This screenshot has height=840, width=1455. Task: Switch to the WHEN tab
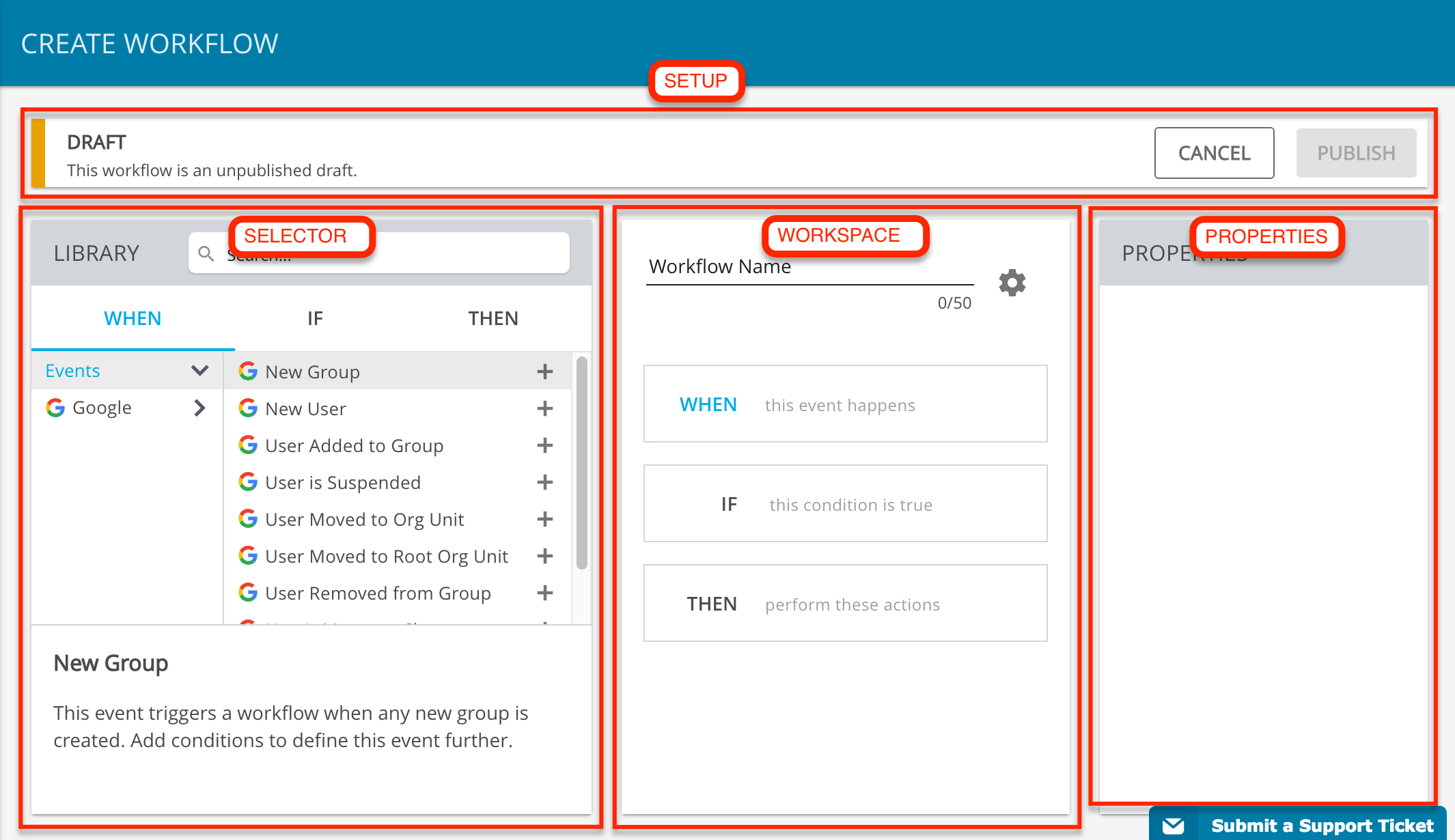[133, 318]
